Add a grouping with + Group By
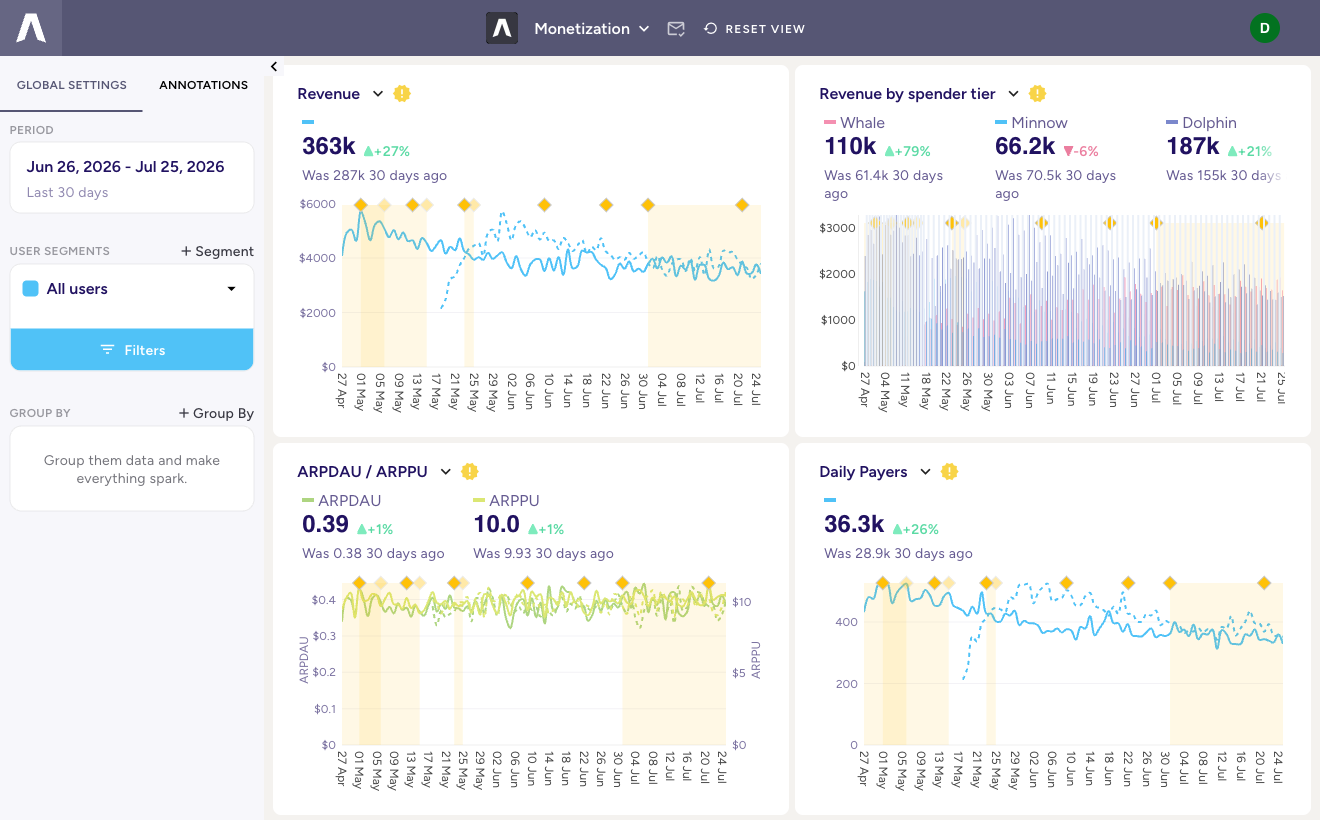This screenshot has height=820, width=1320. tap(216, 413)
